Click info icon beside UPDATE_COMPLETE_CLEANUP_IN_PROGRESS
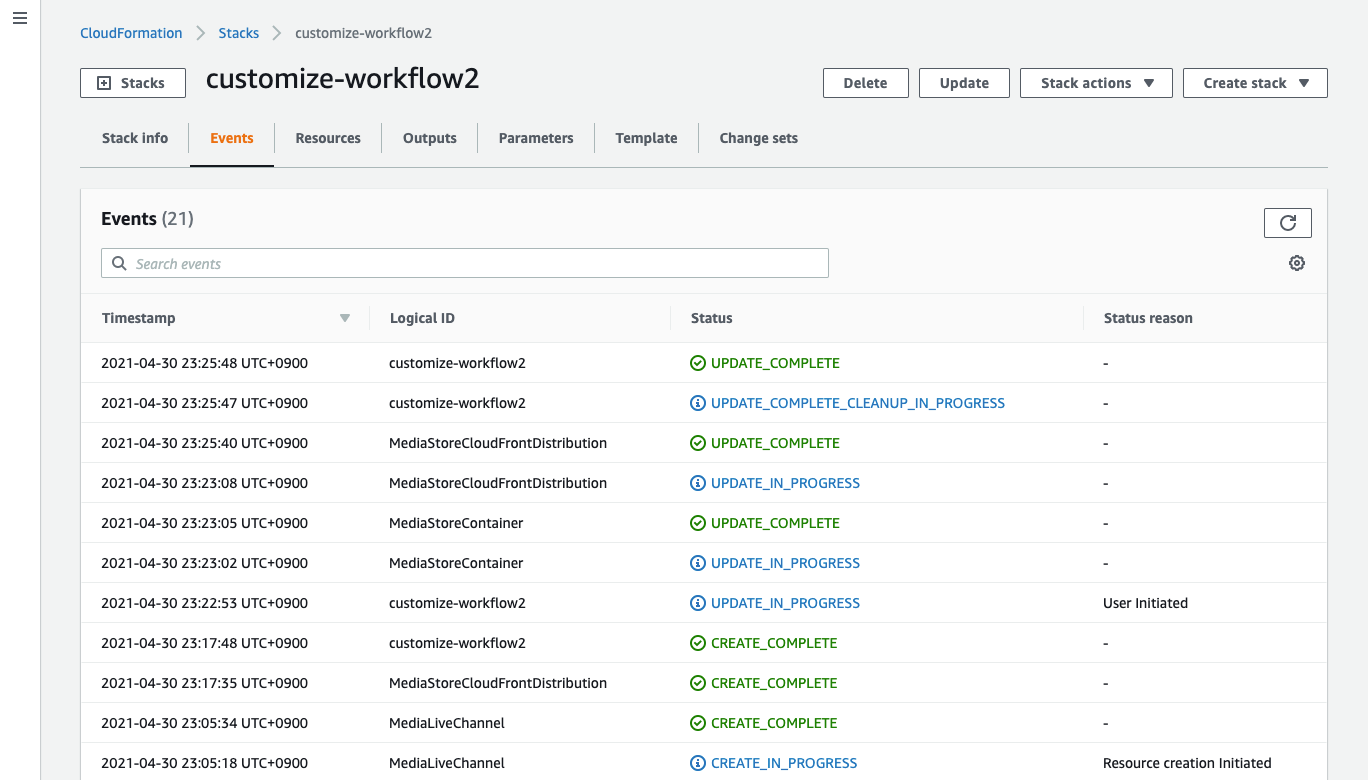1368x780 pixels. pos(697,402)
